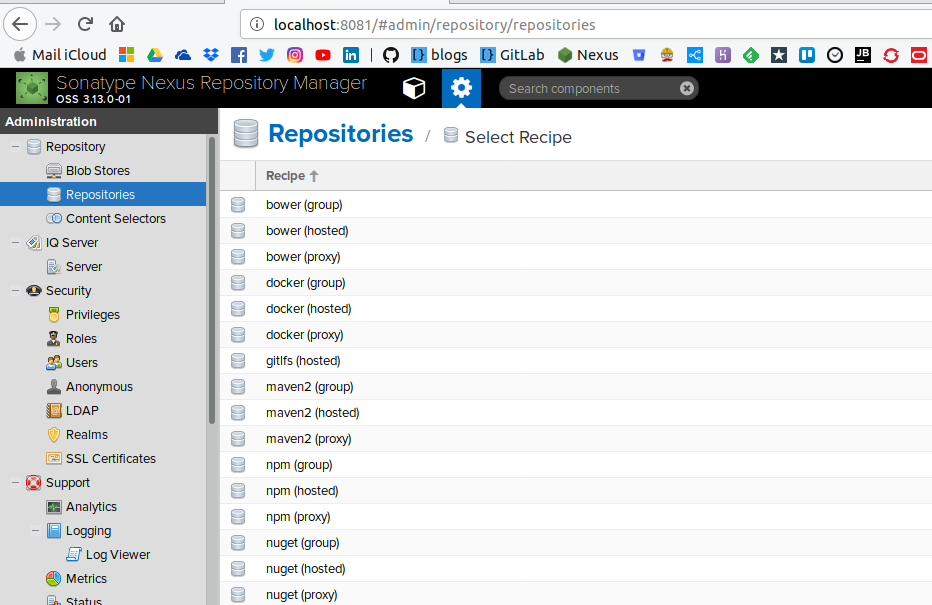Open Realms settings
The image size is (932, 605).
pos(103,434)
